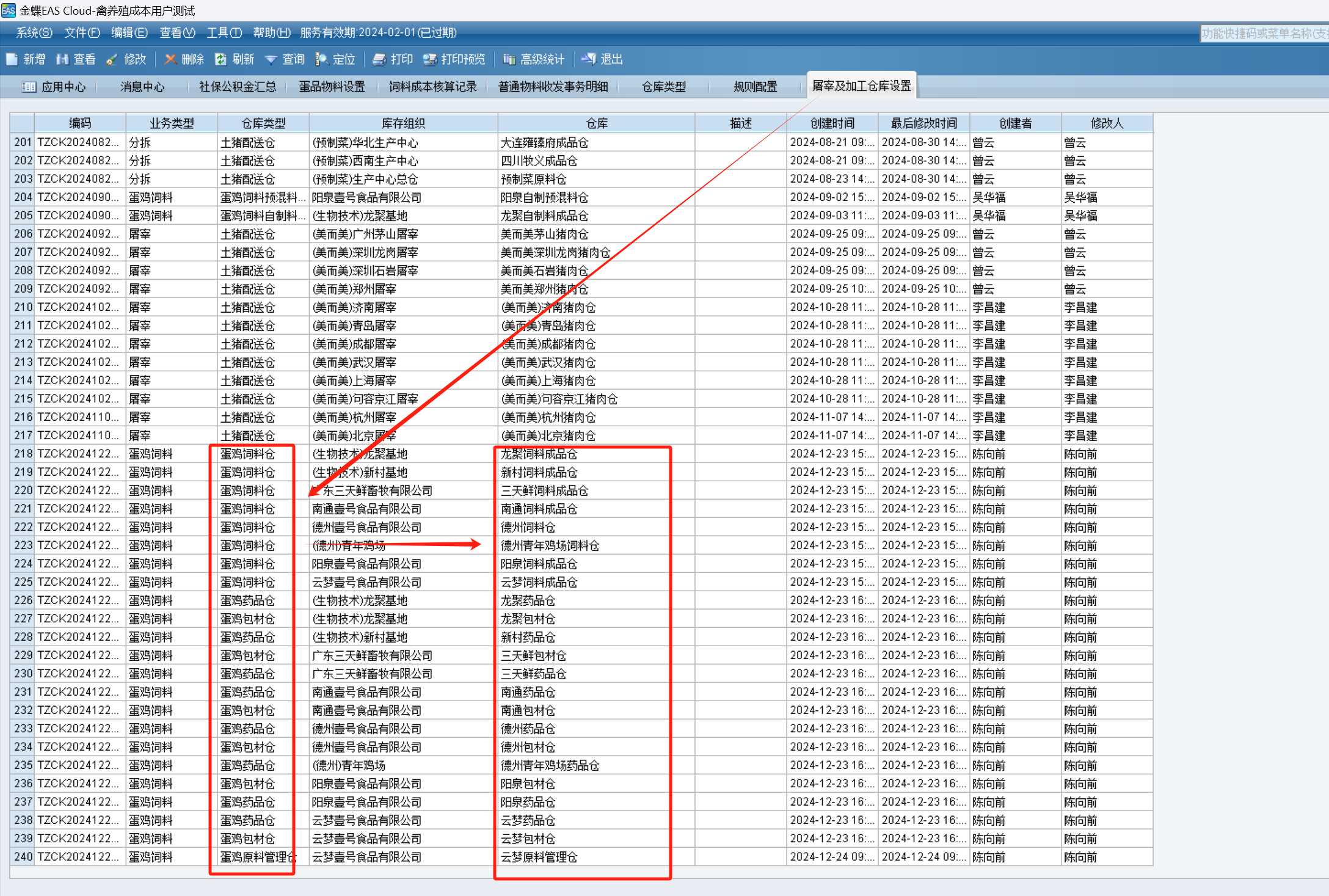Open the 工具(T) menu
1329x896 pixels.
(x=224, y=32)
